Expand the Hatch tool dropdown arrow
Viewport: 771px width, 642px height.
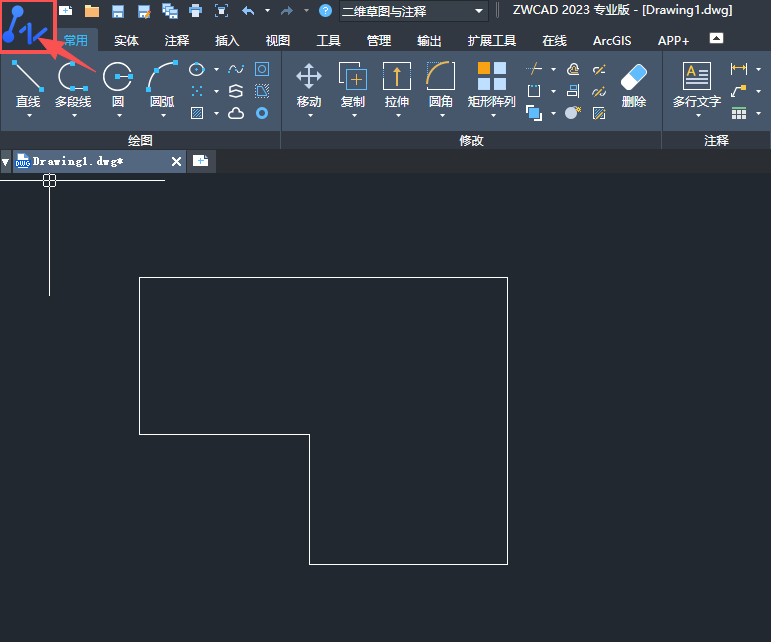(216, 114)
